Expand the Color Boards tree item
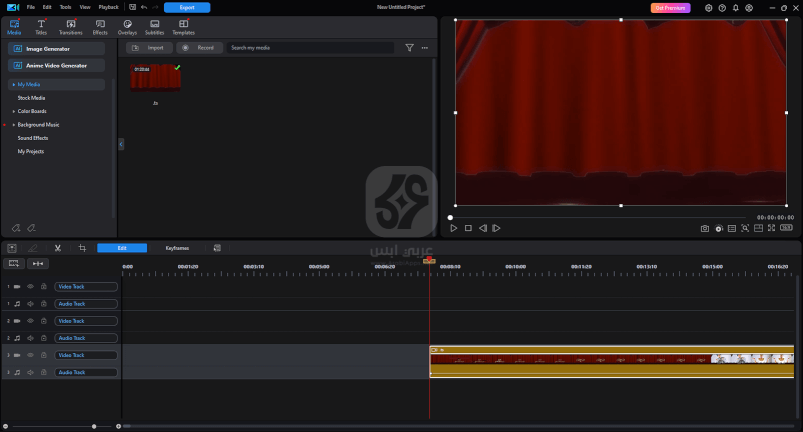Viewport: 803px width, 432px height. tap(14, 111)
